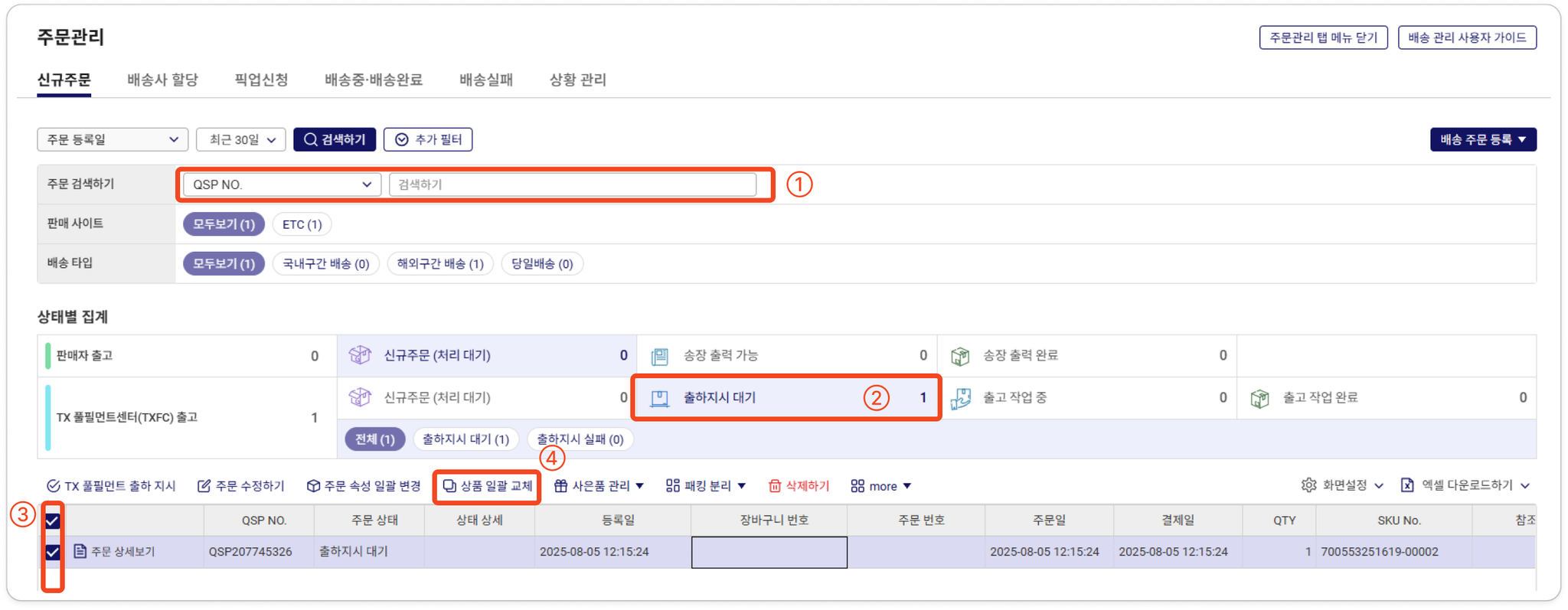Image resolution: width=1568 pixels, height=610 pixels.
Task: Click the 등록일 column header
Action: tap(613, 520)
